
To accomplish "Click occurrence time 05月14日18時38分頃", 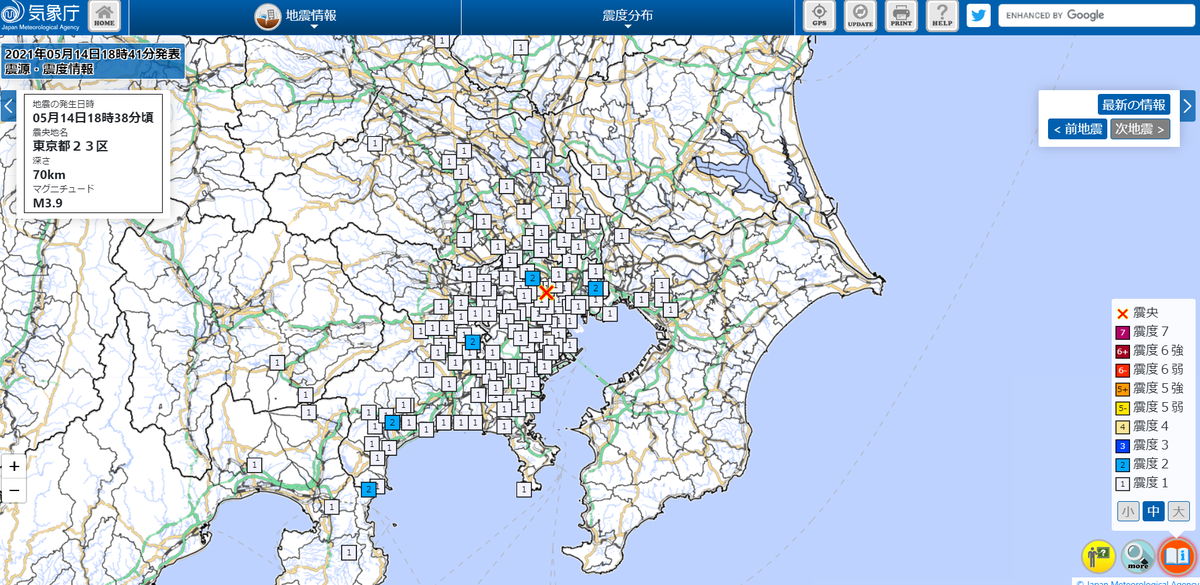I will click(92, 118).
